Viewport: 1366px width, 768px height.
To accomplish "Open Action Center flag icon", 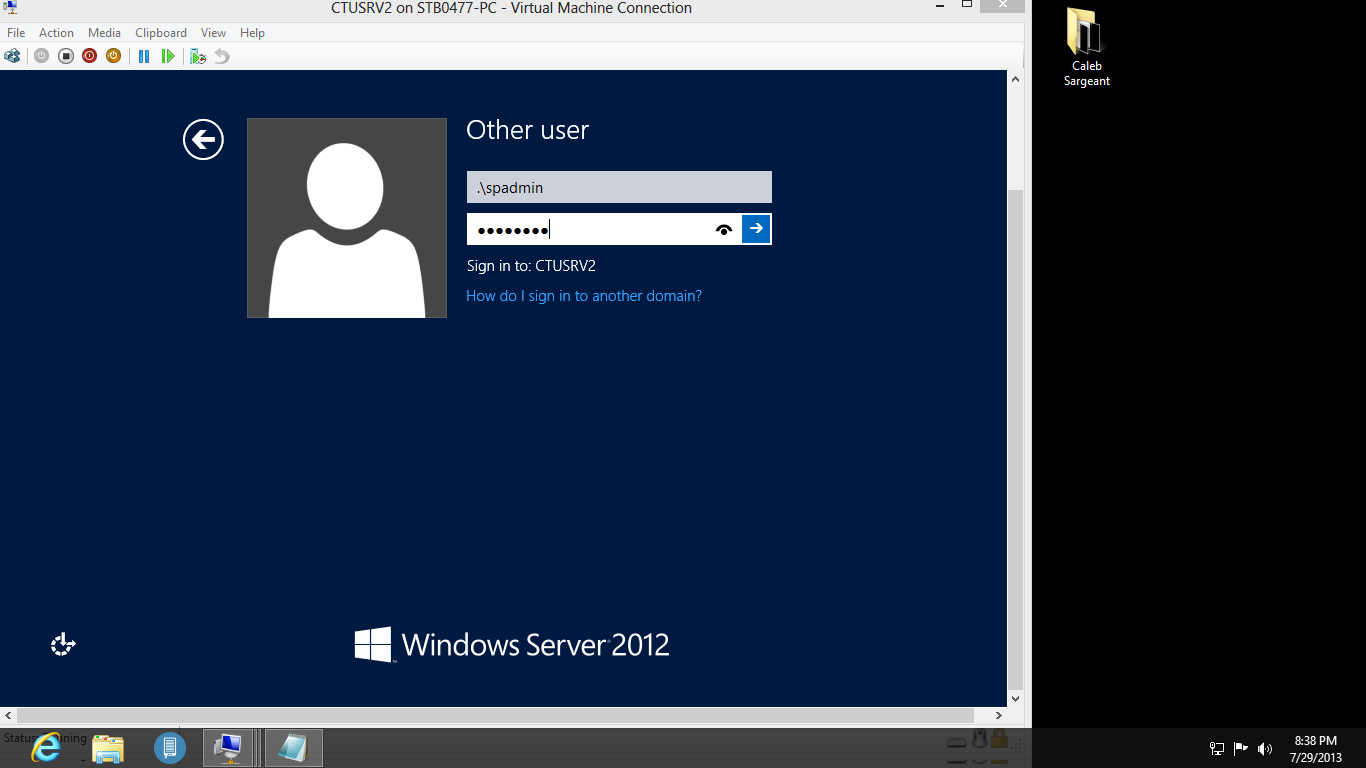I will click(x=1241, y=748).
